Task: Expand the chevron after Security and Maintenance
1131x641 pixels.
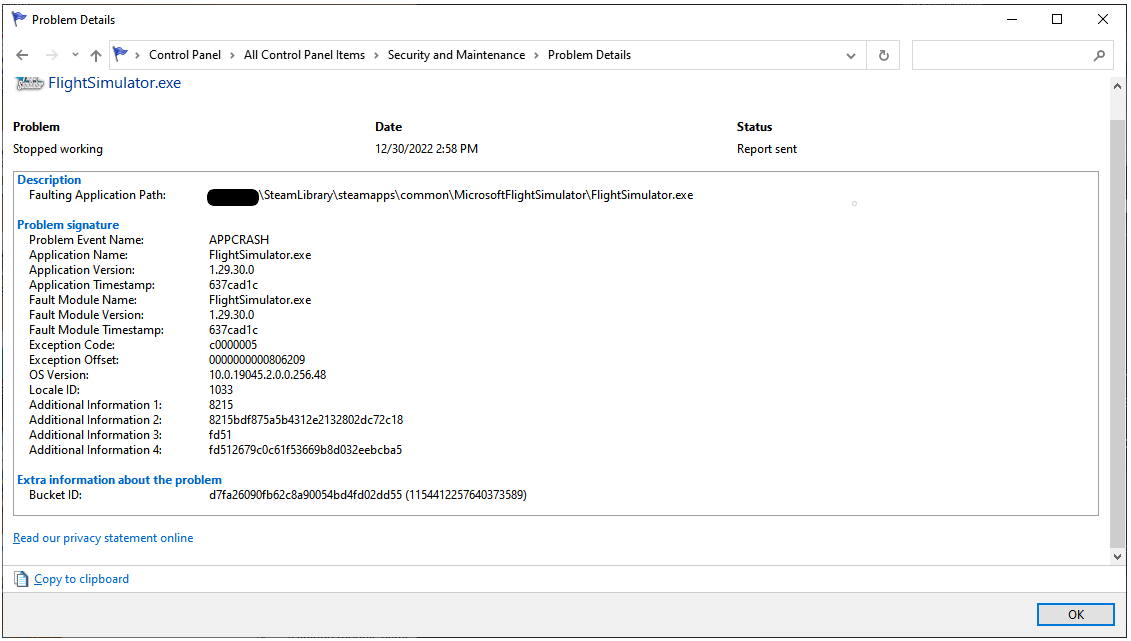Action: (x=536, y=56)
